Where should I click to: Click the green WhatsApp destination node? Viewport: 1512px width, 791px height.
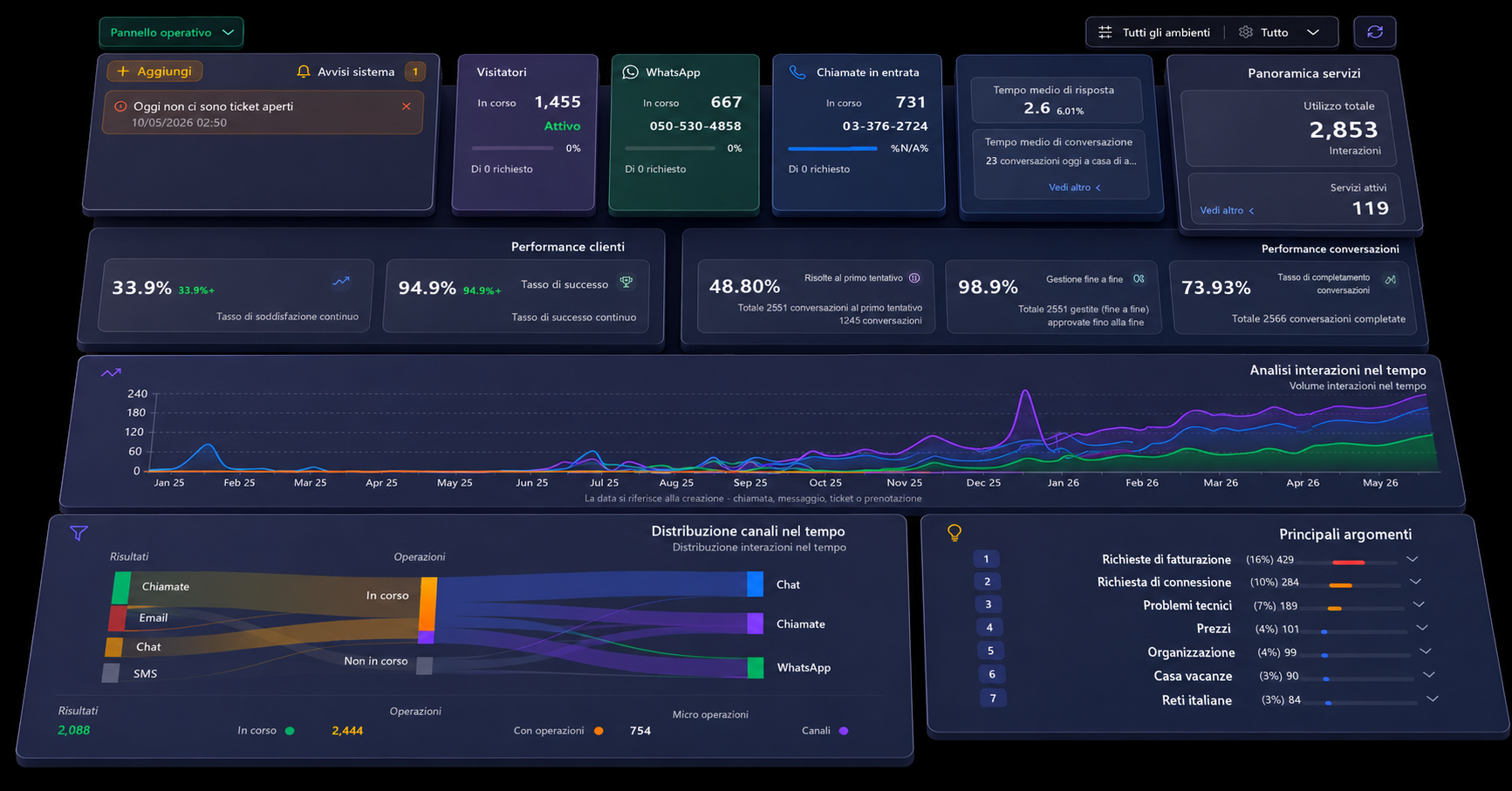(755, 667)
